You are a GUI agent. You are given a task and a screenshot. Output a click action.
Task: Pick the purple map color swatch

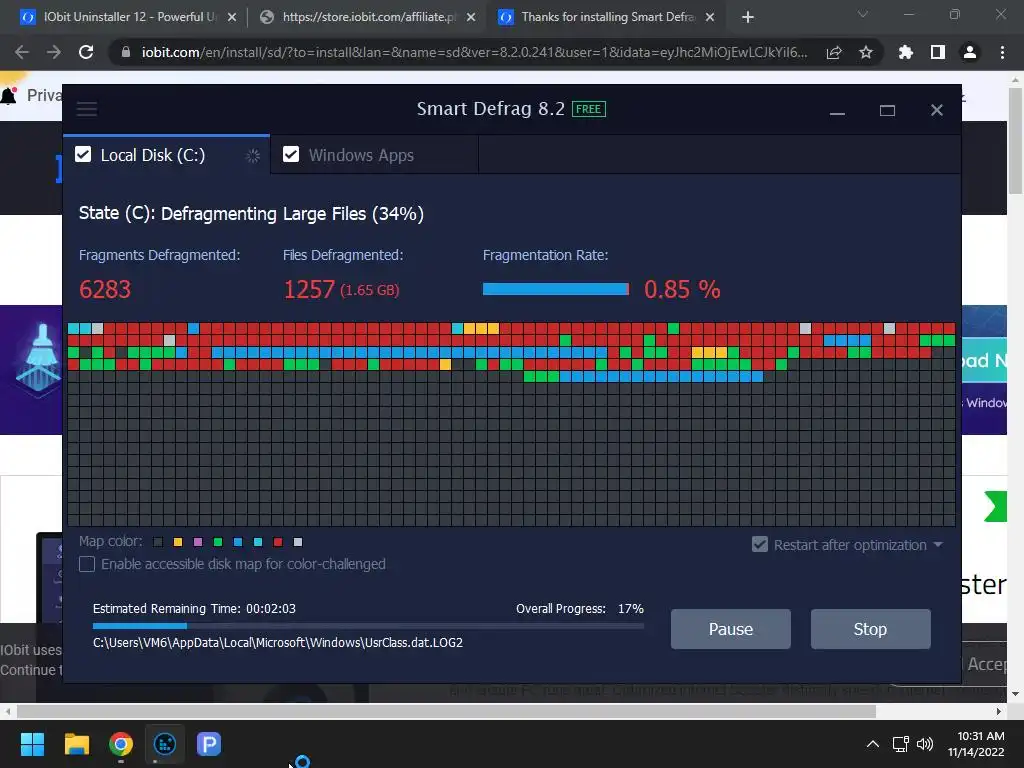click(198, 542)
